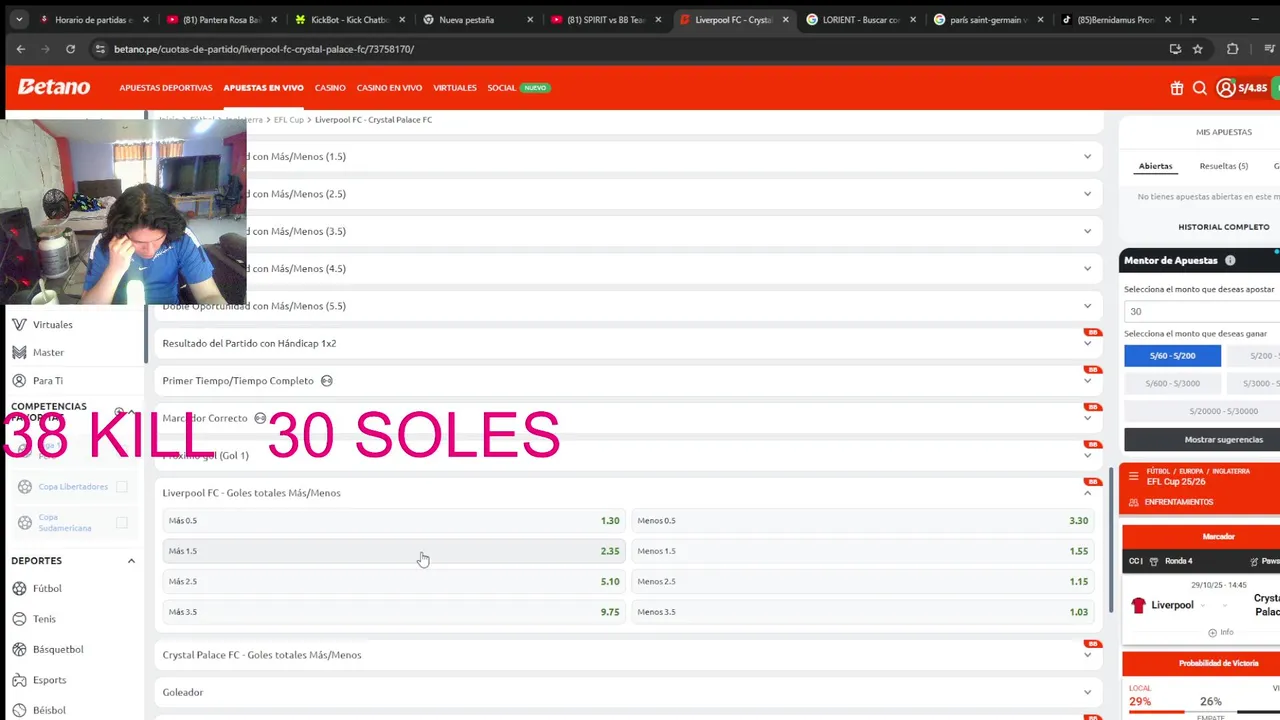1280x720 pixels.
Task: Bet on Menos 2.5 at 1.15
Action: pos(862,581)
